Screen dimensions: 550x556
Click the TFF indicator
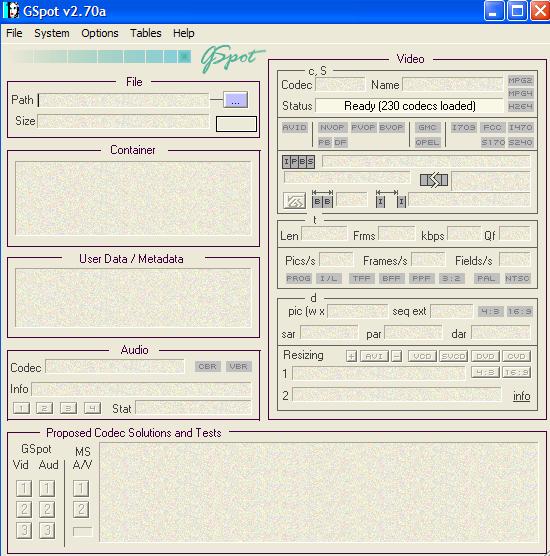[362, 278]
